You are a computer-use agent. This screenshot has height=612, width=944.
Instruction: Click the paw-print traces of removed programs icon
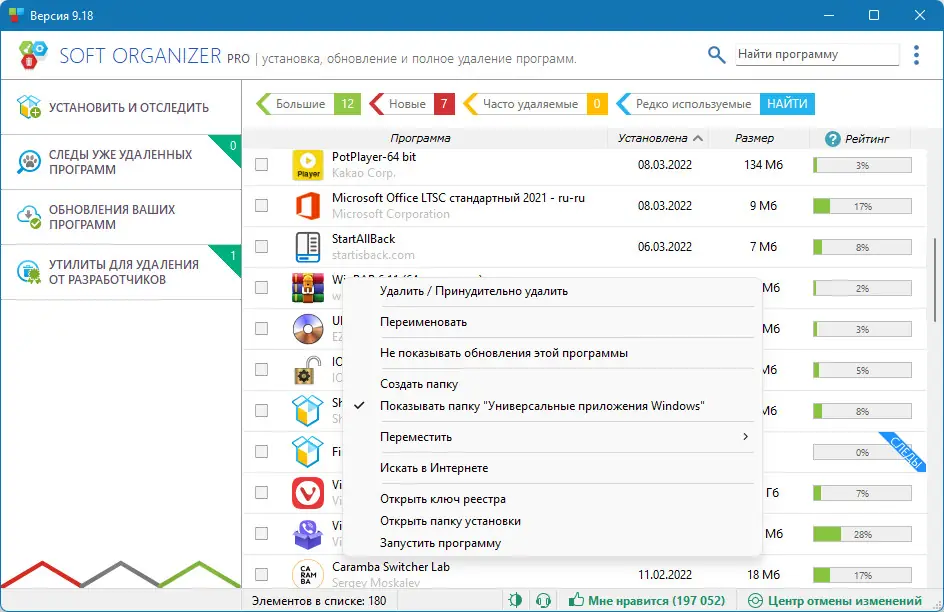(28, 162)
